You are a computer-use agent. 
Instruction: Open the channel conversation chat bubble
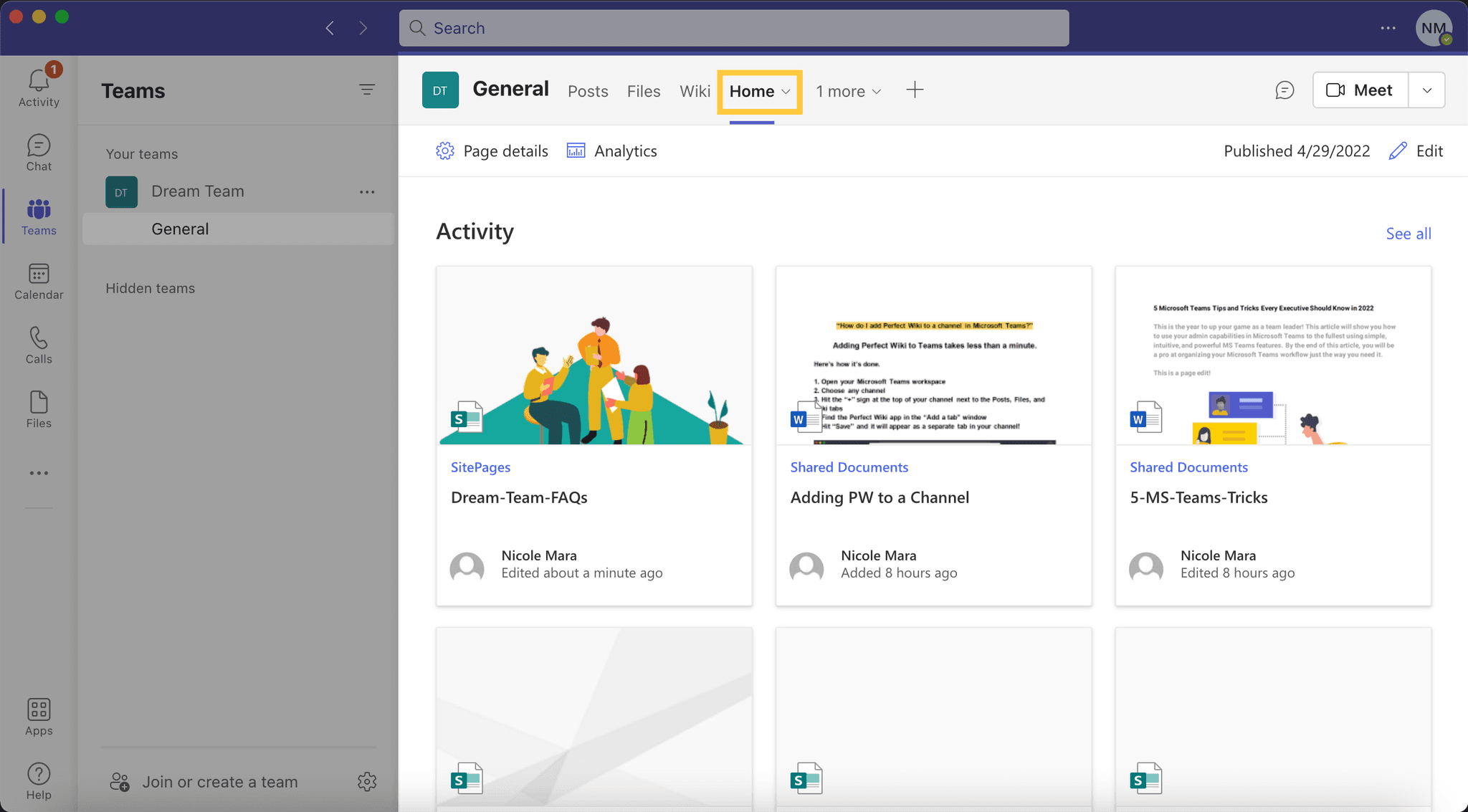click(1285, 90)
